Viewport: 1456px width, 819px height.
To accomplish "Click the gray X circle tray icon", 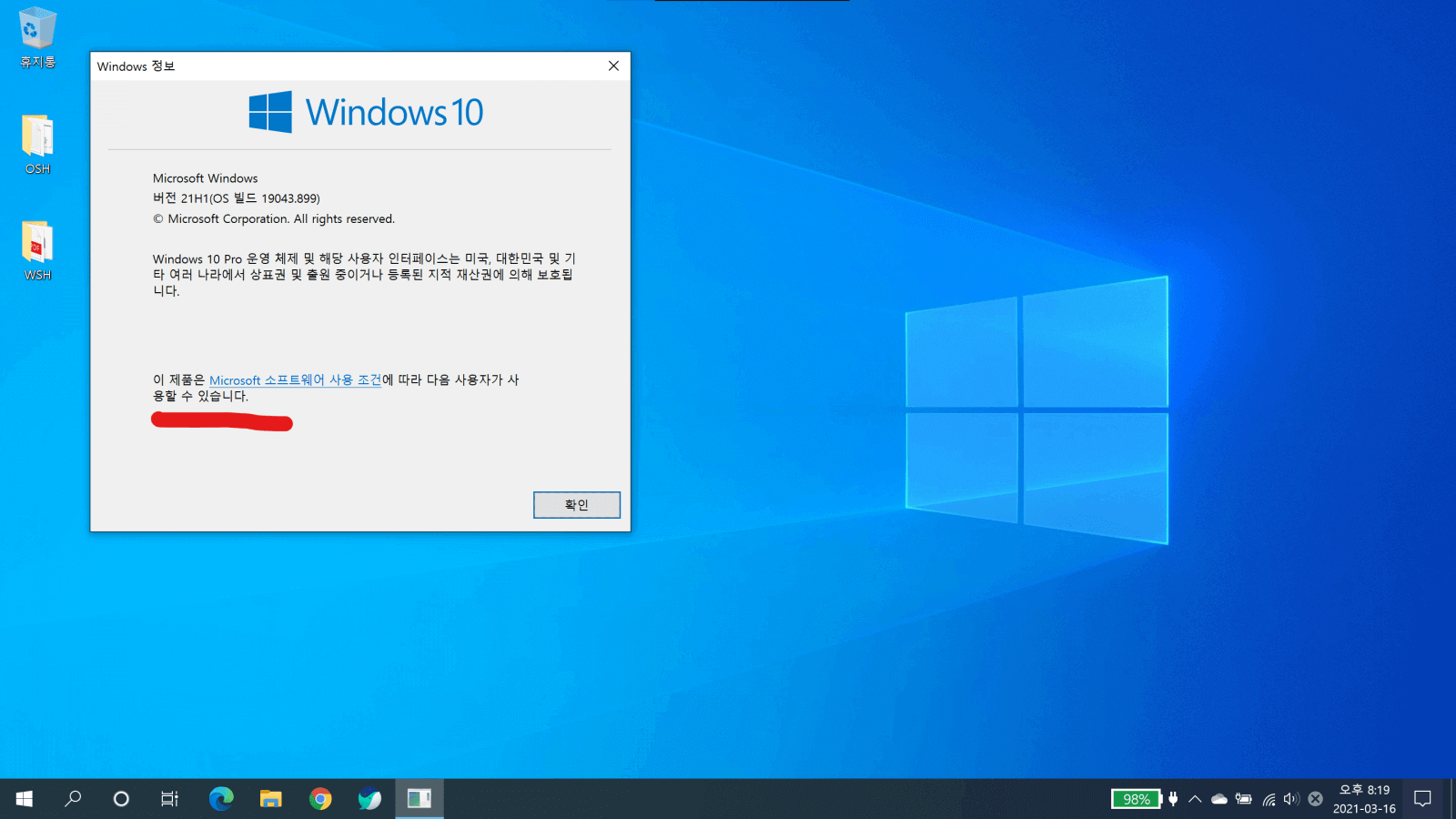I will pos(1315,799).
